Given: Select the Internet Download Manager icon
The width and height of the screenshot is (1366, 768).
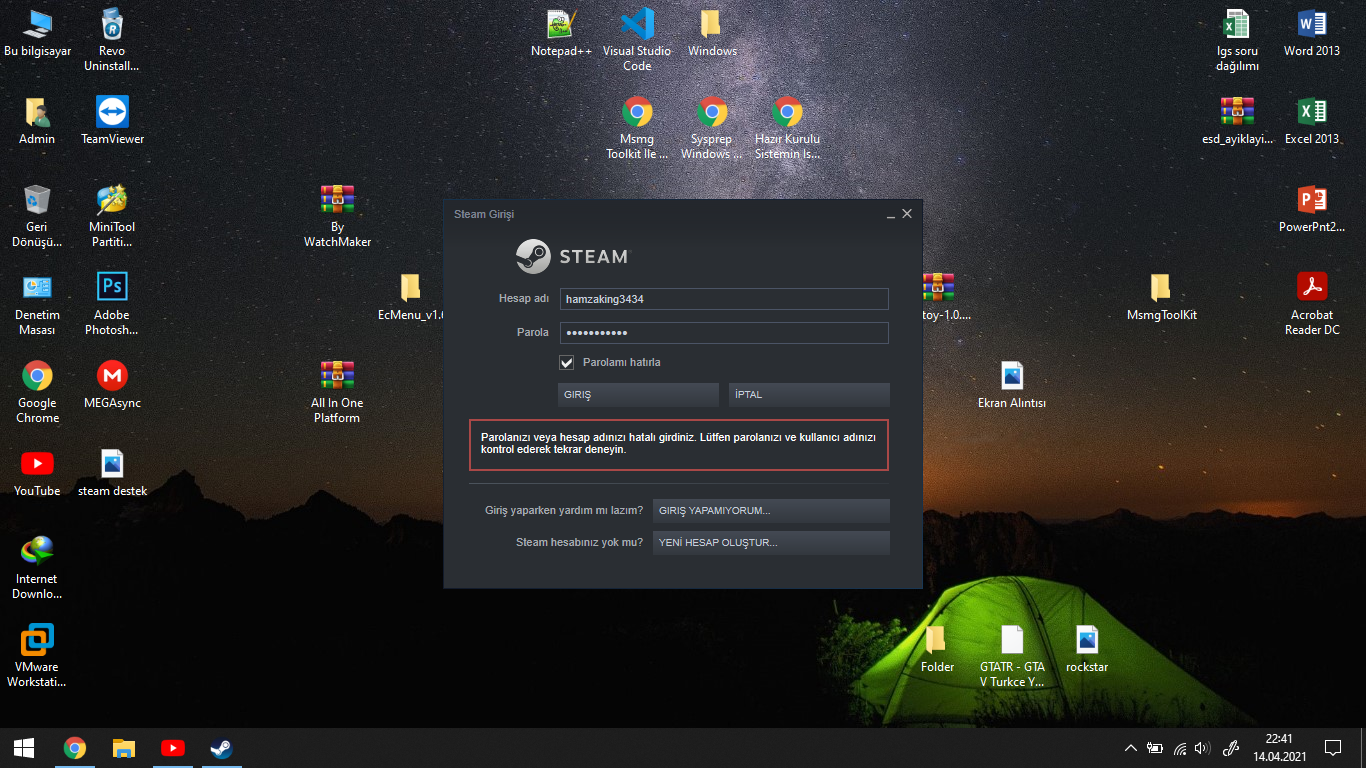Looking at the screenshot, I should point(37,568).
